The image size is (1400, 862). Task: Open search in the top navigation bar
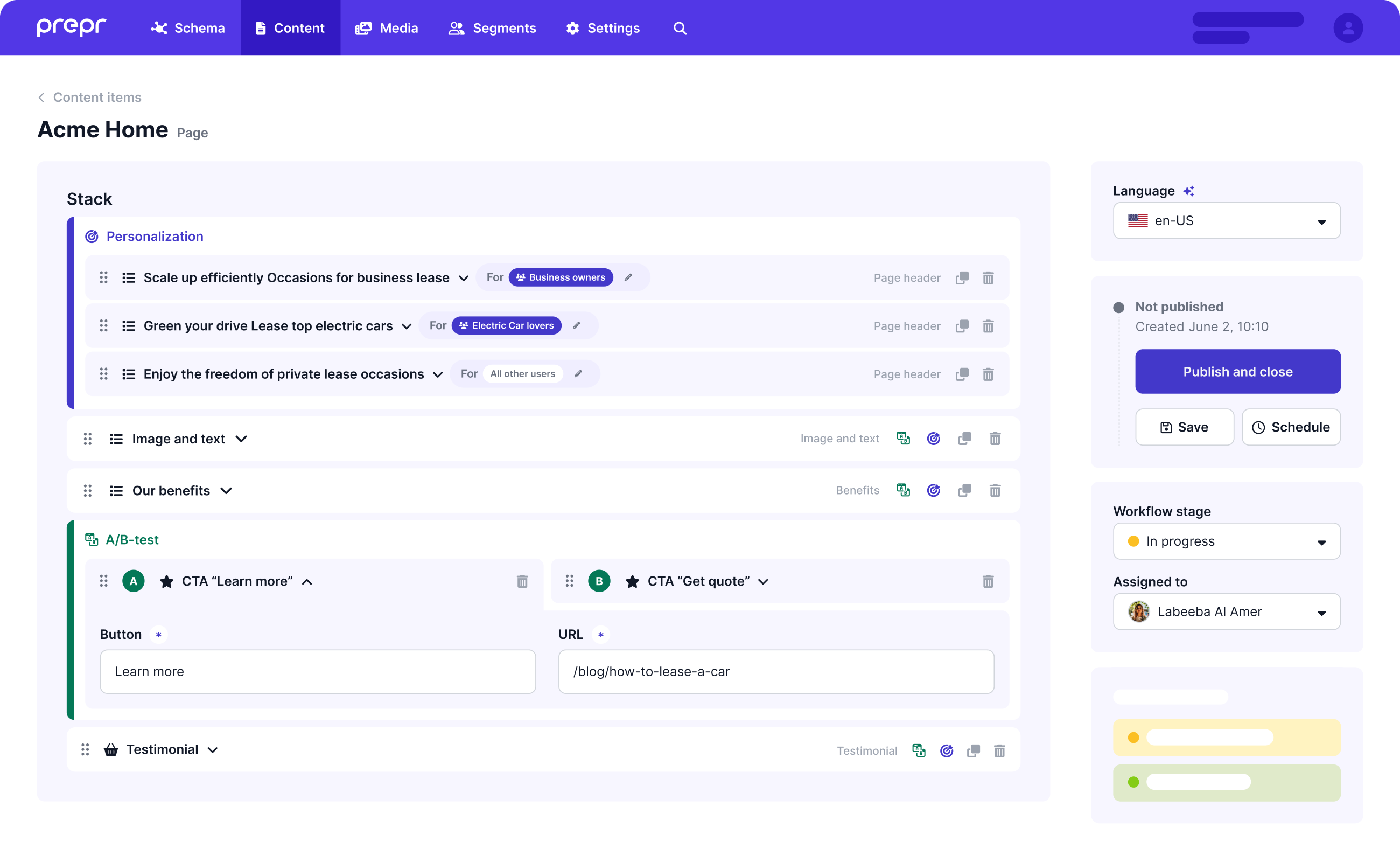679,27
